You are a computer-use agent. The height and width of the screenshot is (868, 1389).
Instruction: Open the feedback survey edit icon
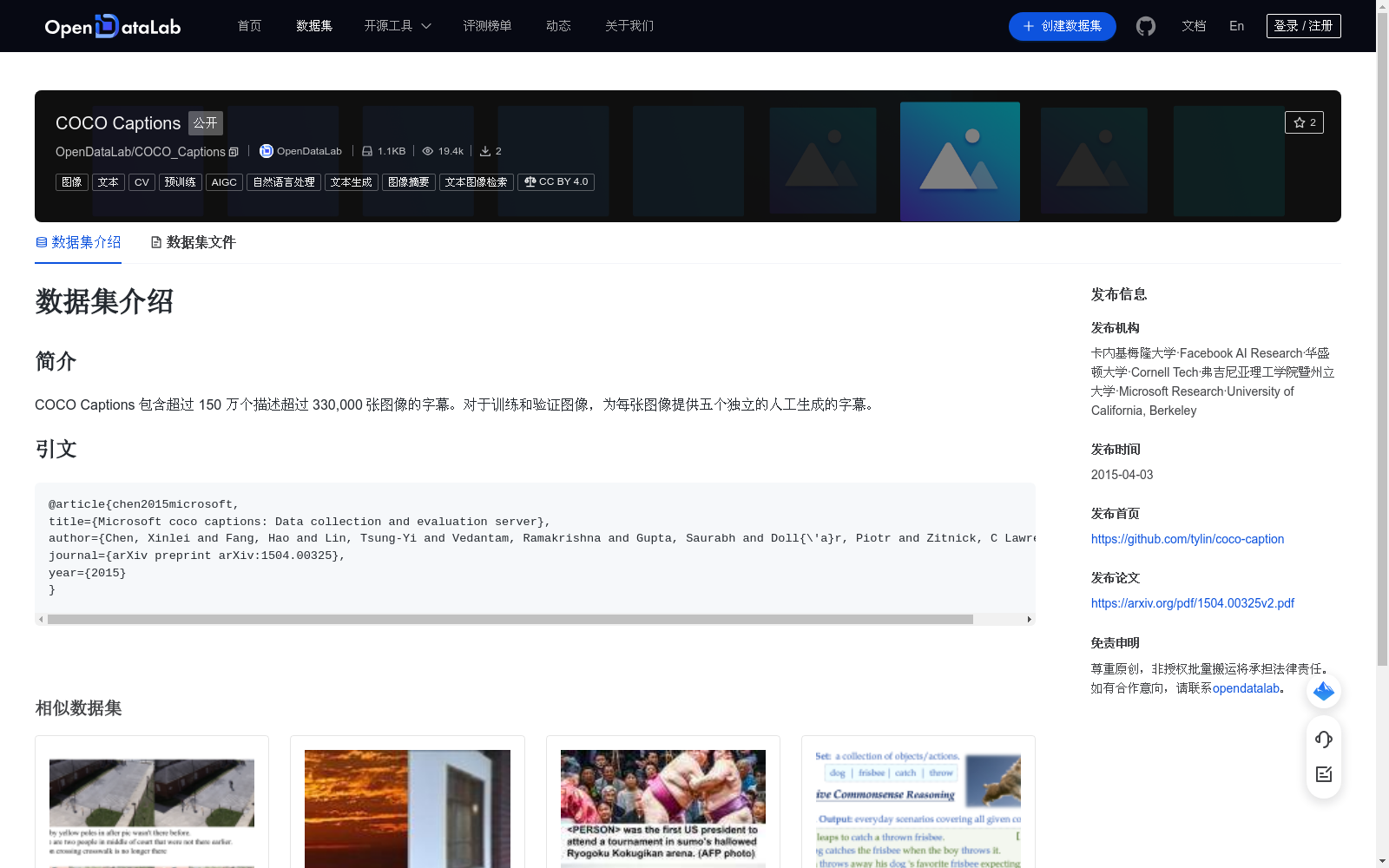pyautogui.click(x=1323, y=774)
